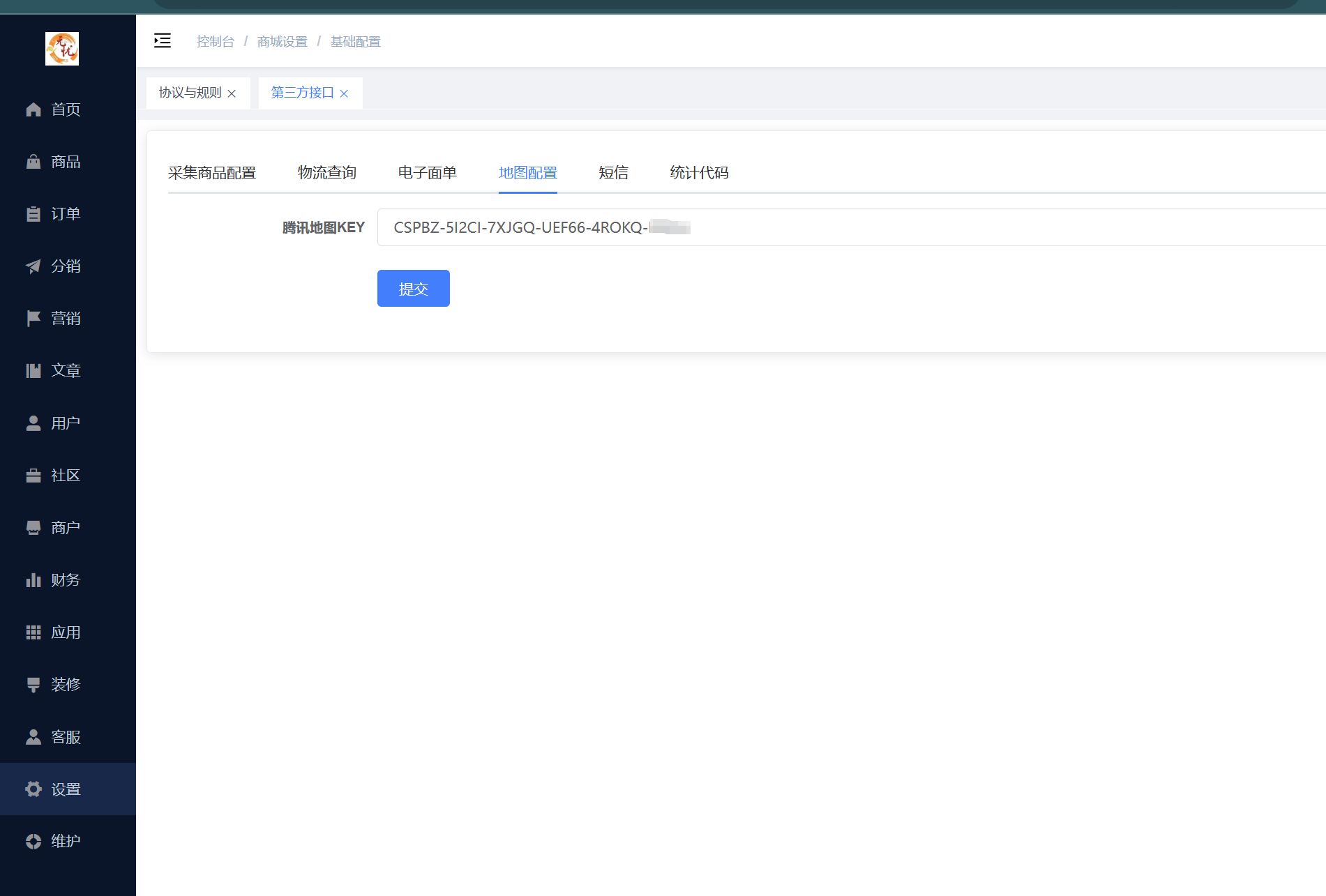Open the 统计代码 tab
1326x896 pixels.
point(700,173)
